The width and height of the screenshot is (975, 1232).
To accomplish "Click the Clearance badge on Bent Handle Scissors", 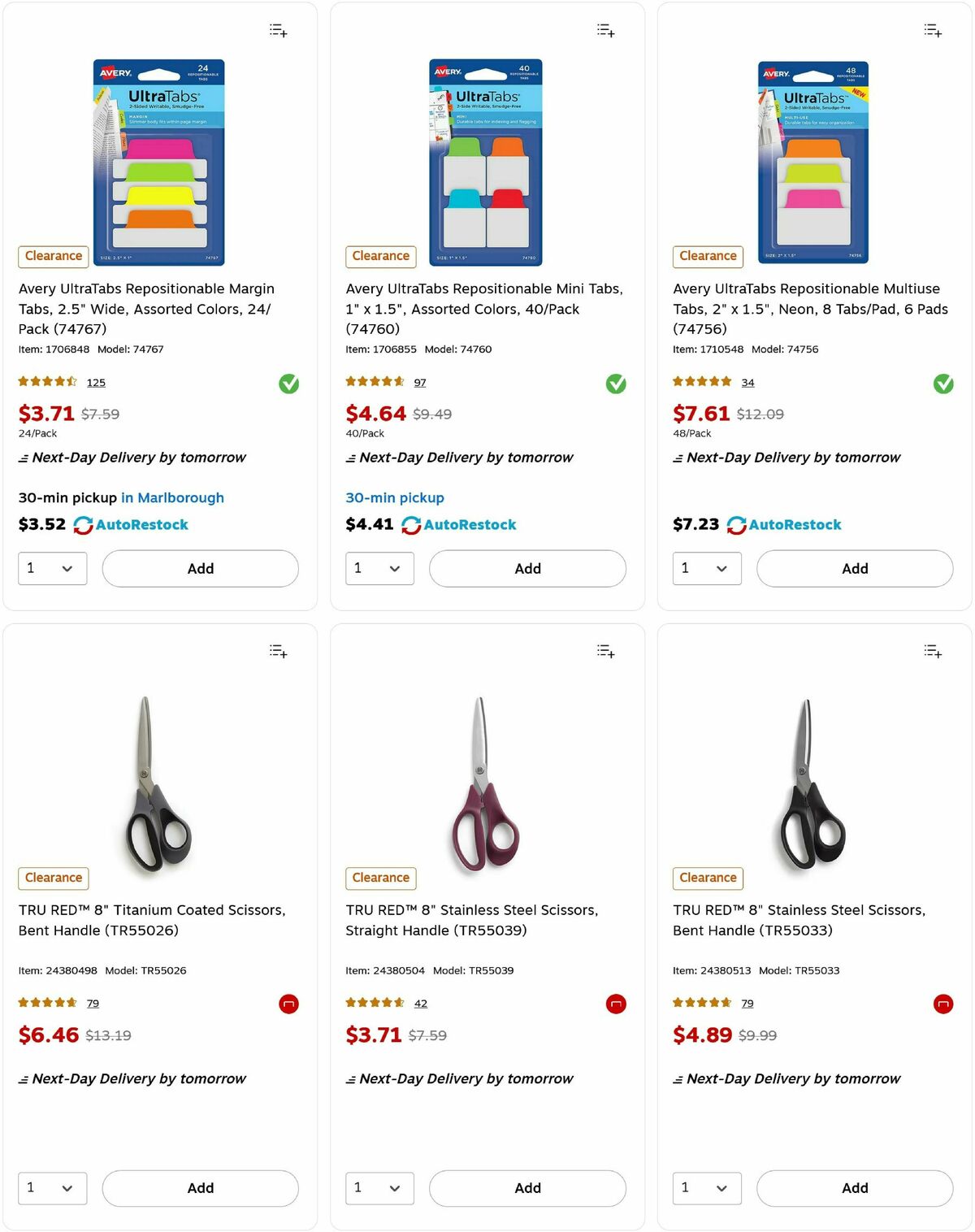I will pos(707,878).
